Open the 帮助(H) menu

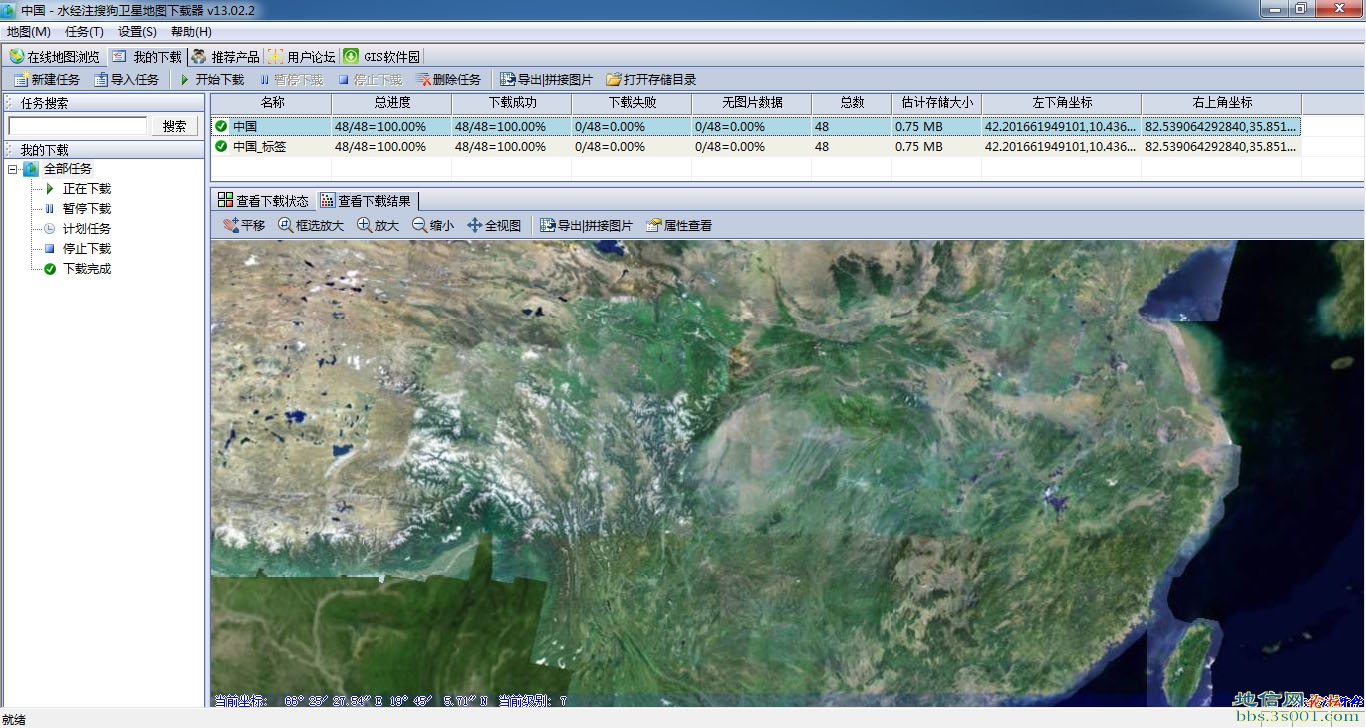click(x=191, y=32)
